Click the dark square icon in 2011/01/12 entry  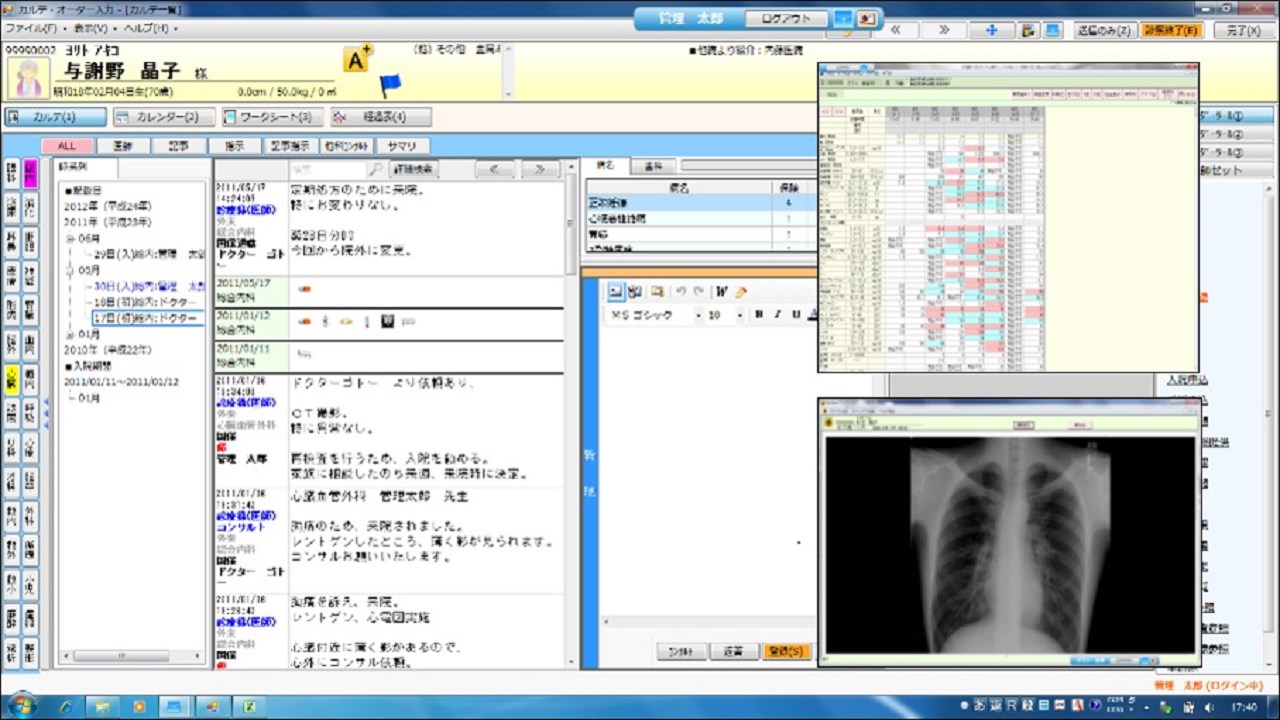pos(388,322)
